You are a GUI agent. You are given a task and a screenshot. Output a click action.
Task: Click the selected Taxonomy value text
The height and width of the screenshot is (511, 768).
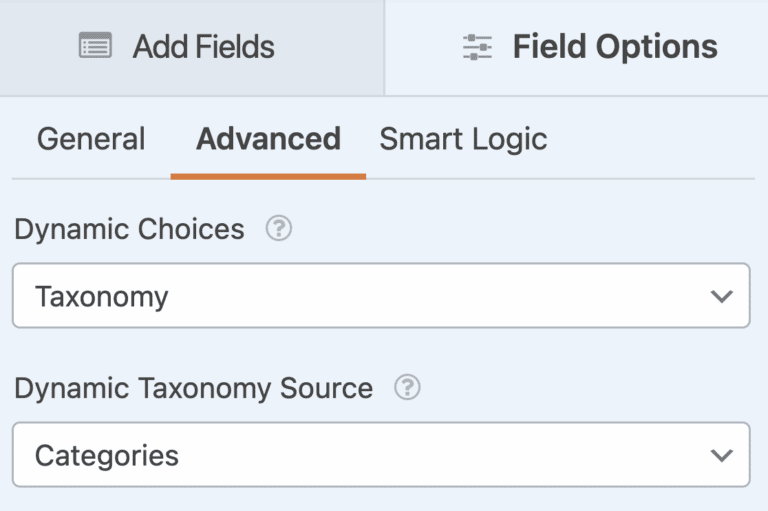(101, 297)
